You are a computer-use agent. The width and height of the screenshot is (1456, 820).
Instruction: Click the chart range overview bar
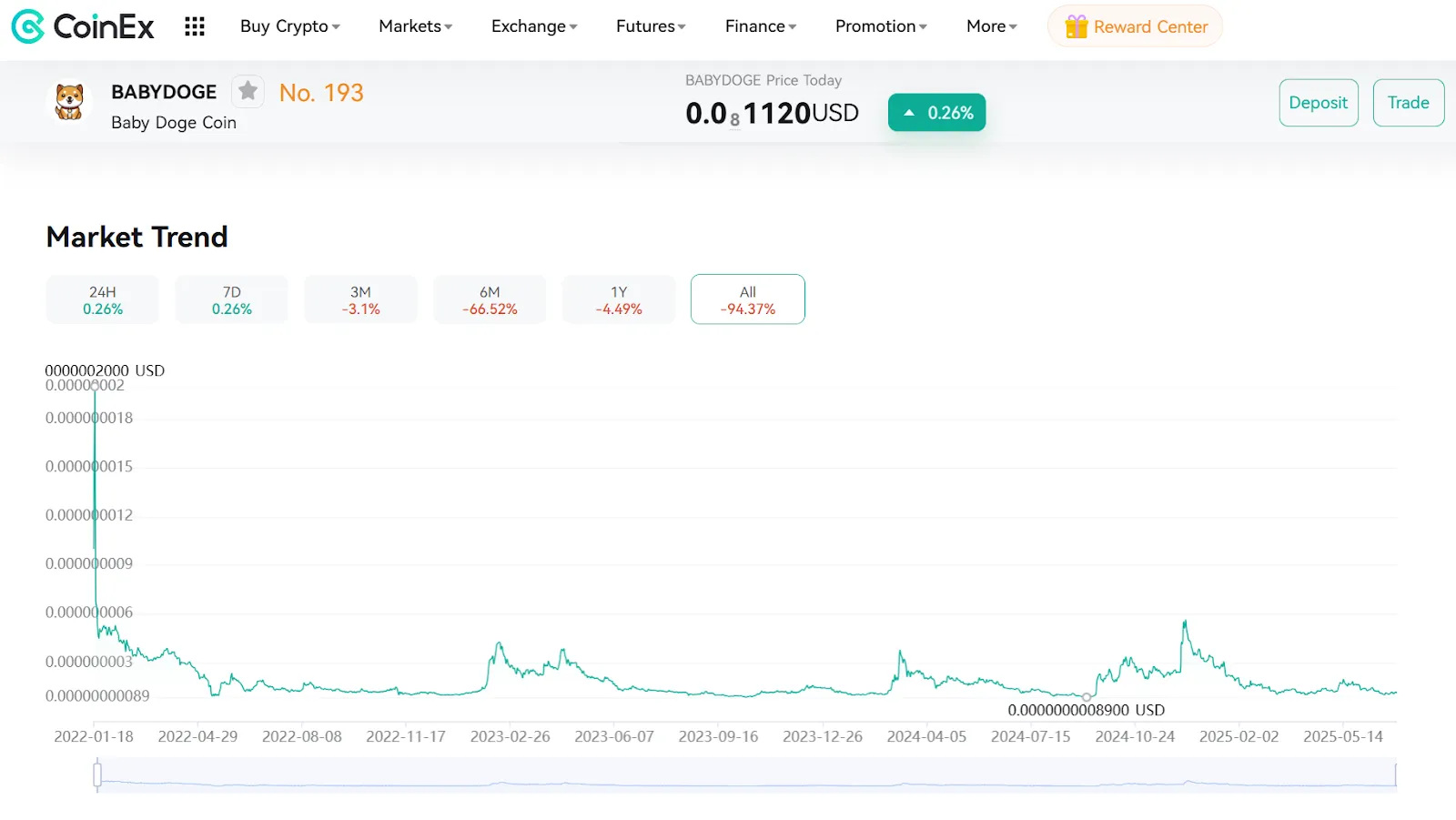(x=746, y=774)
